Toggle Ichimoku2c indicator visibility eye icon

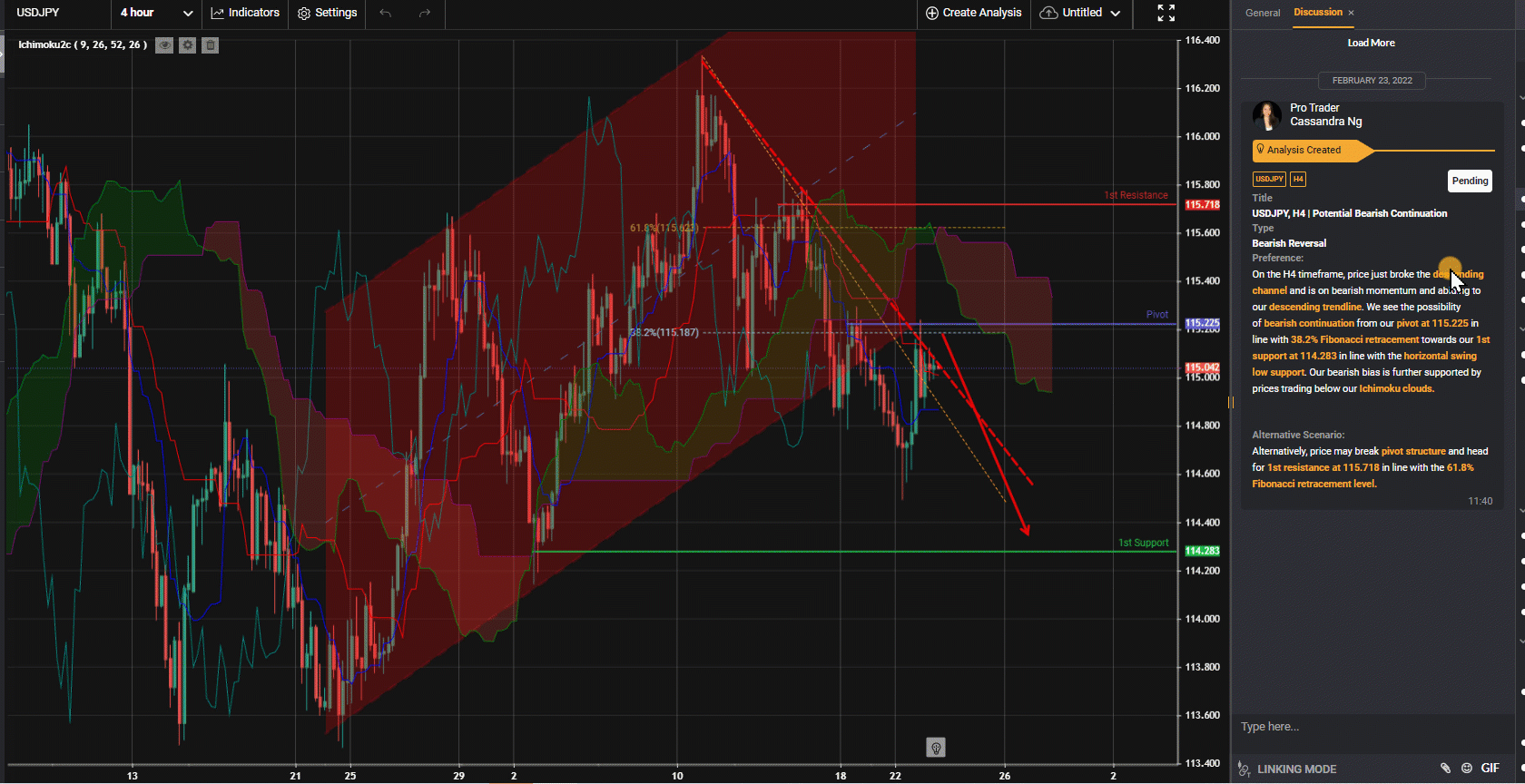(164, 44)
